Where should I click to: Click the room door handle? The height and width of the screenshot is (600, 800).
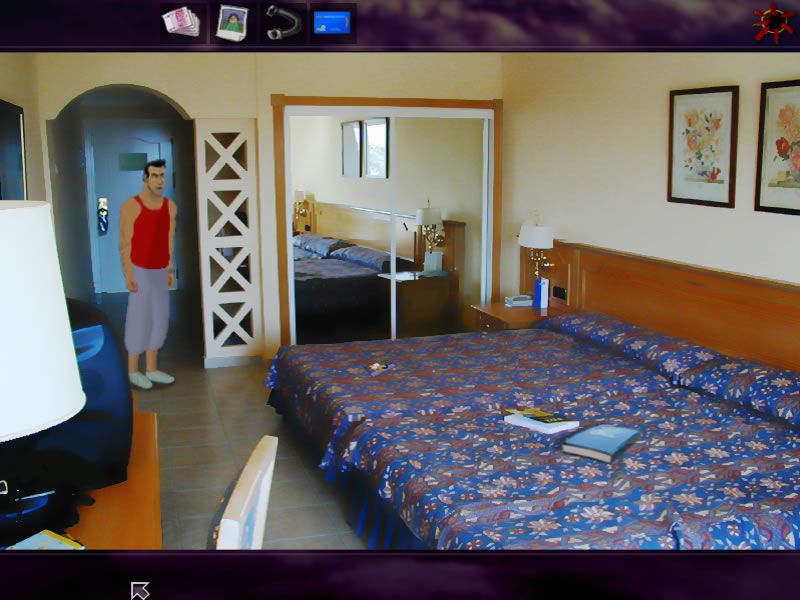tap(103, 215)
